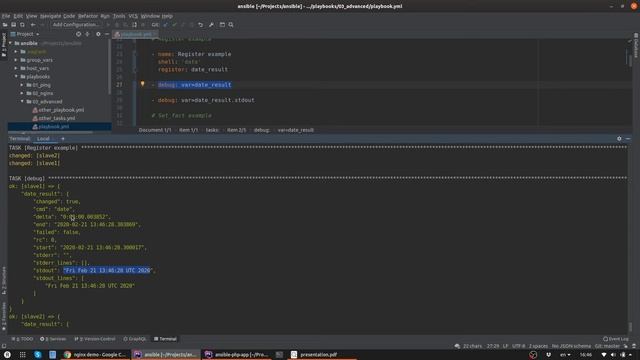Expand the host_vars folder

click(16, 68)
